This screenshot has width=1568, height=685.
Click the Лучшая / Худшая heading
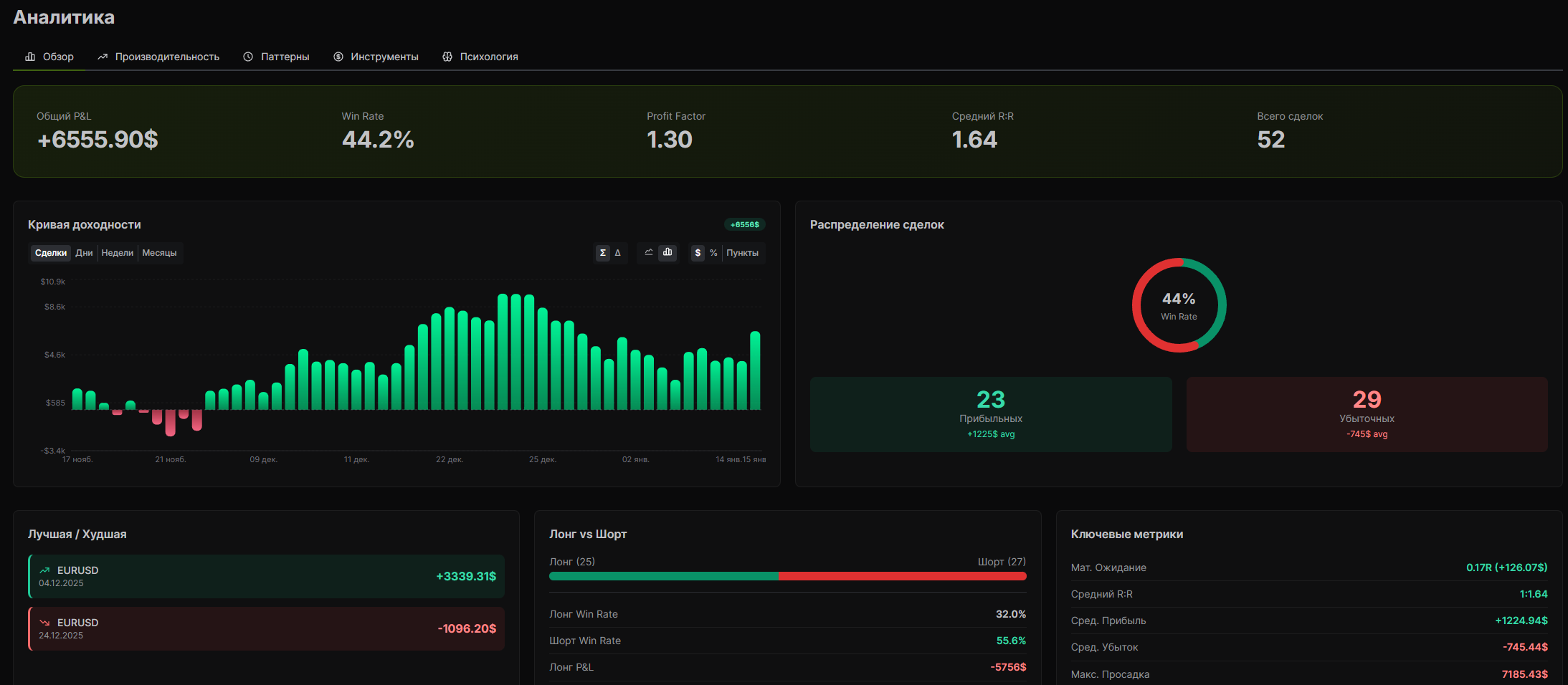(x=77, y=534)
